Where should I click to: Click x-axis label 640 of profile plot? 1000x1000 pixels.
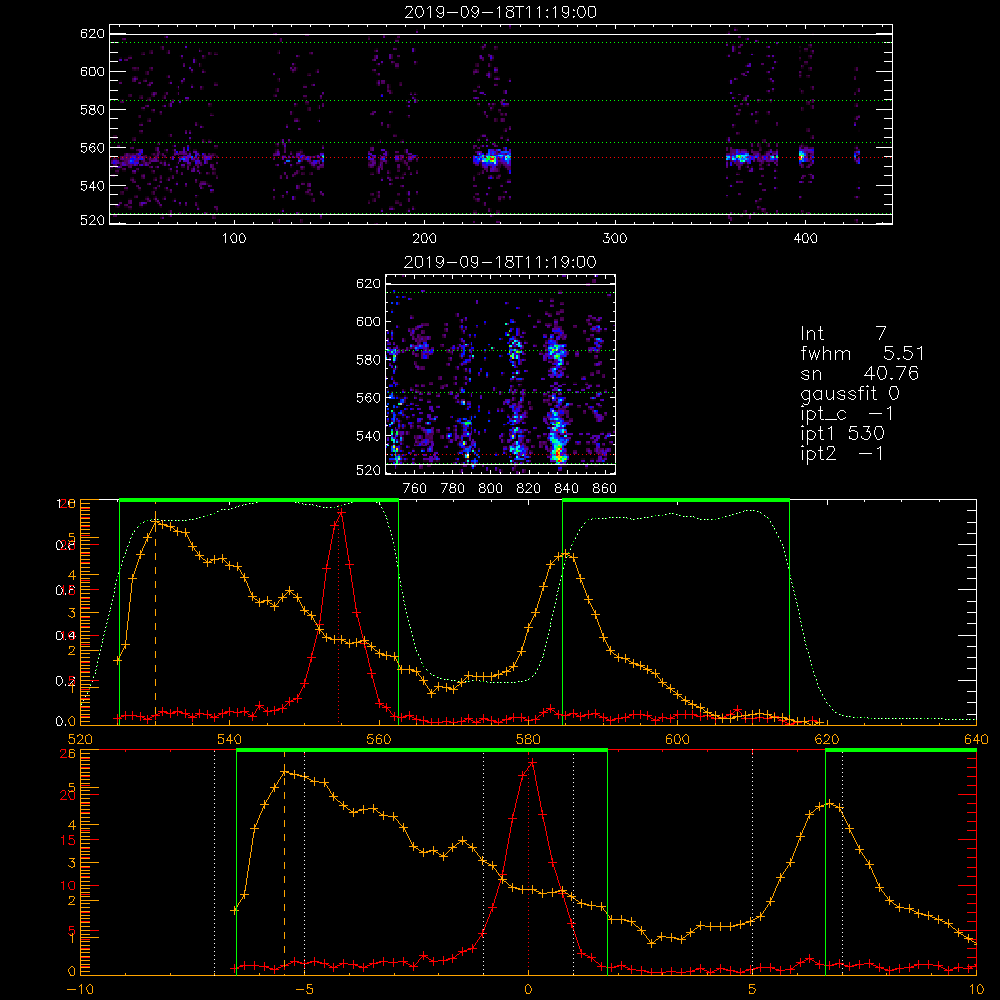[x=976, y=740]
